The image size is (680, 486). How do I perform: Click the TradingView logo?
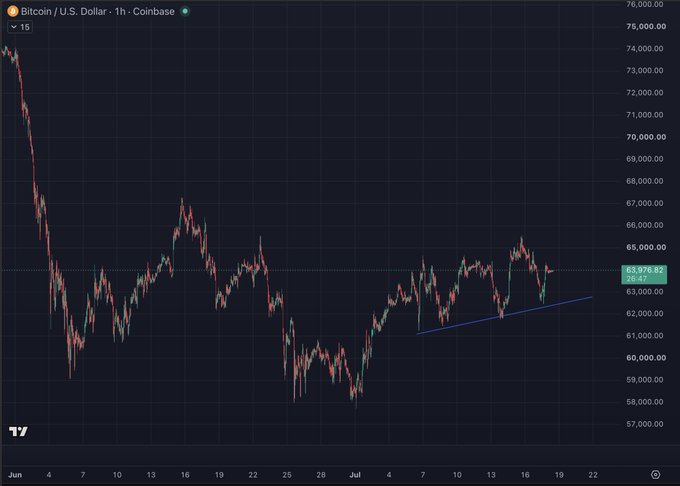[x=18, y=431]
